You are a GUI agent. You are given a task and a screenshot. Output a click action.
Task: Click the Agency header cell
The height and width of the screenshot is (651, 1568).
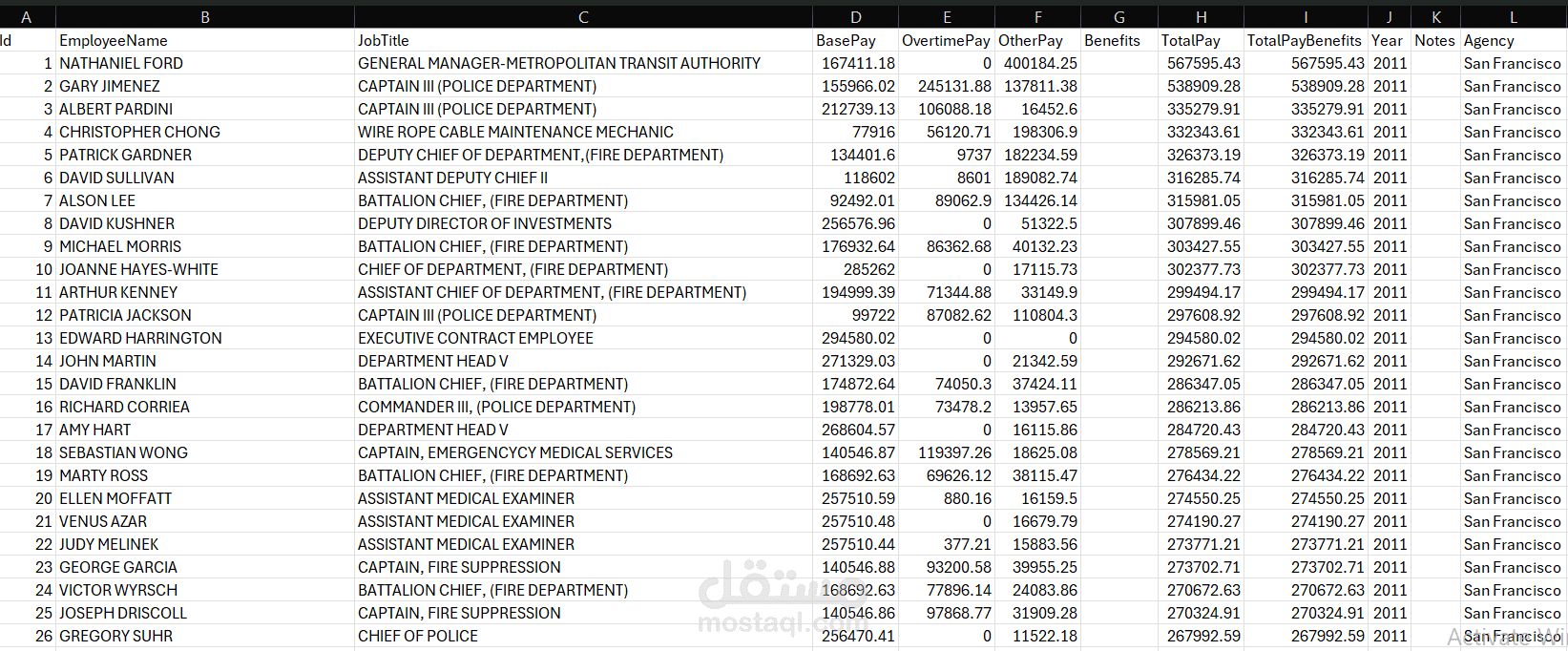pos(1514,40)
